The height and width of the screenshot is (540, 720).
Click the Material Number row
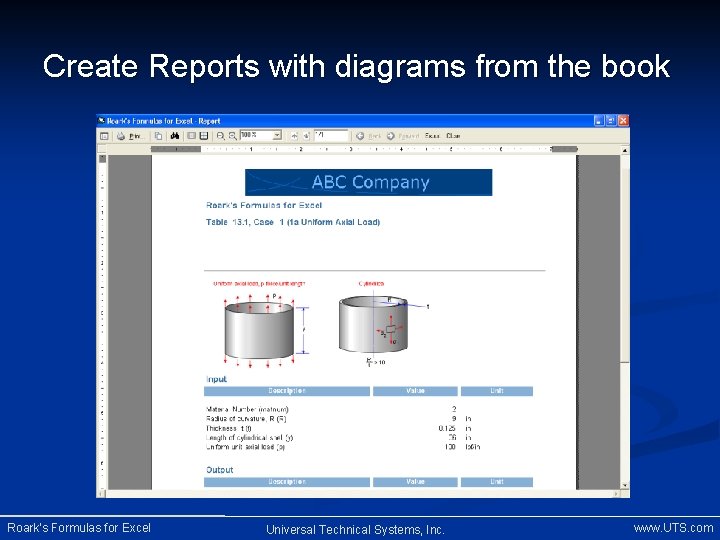coord(332,409)
